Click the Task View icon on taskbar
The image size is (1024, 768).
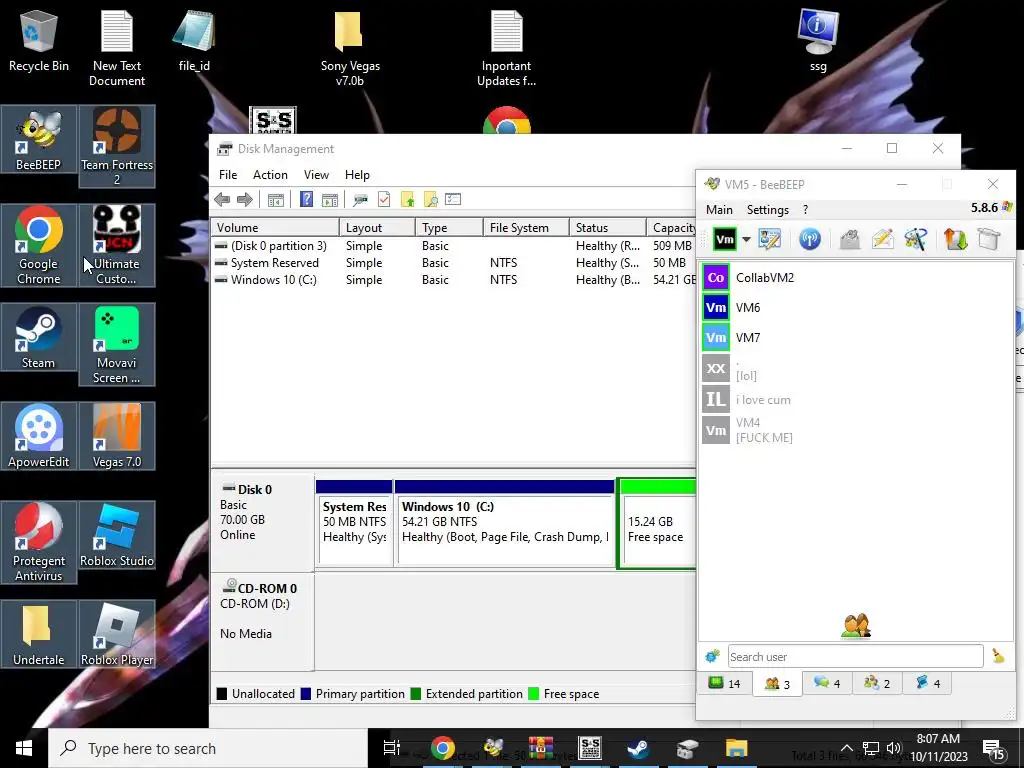[x=392, y=748]
